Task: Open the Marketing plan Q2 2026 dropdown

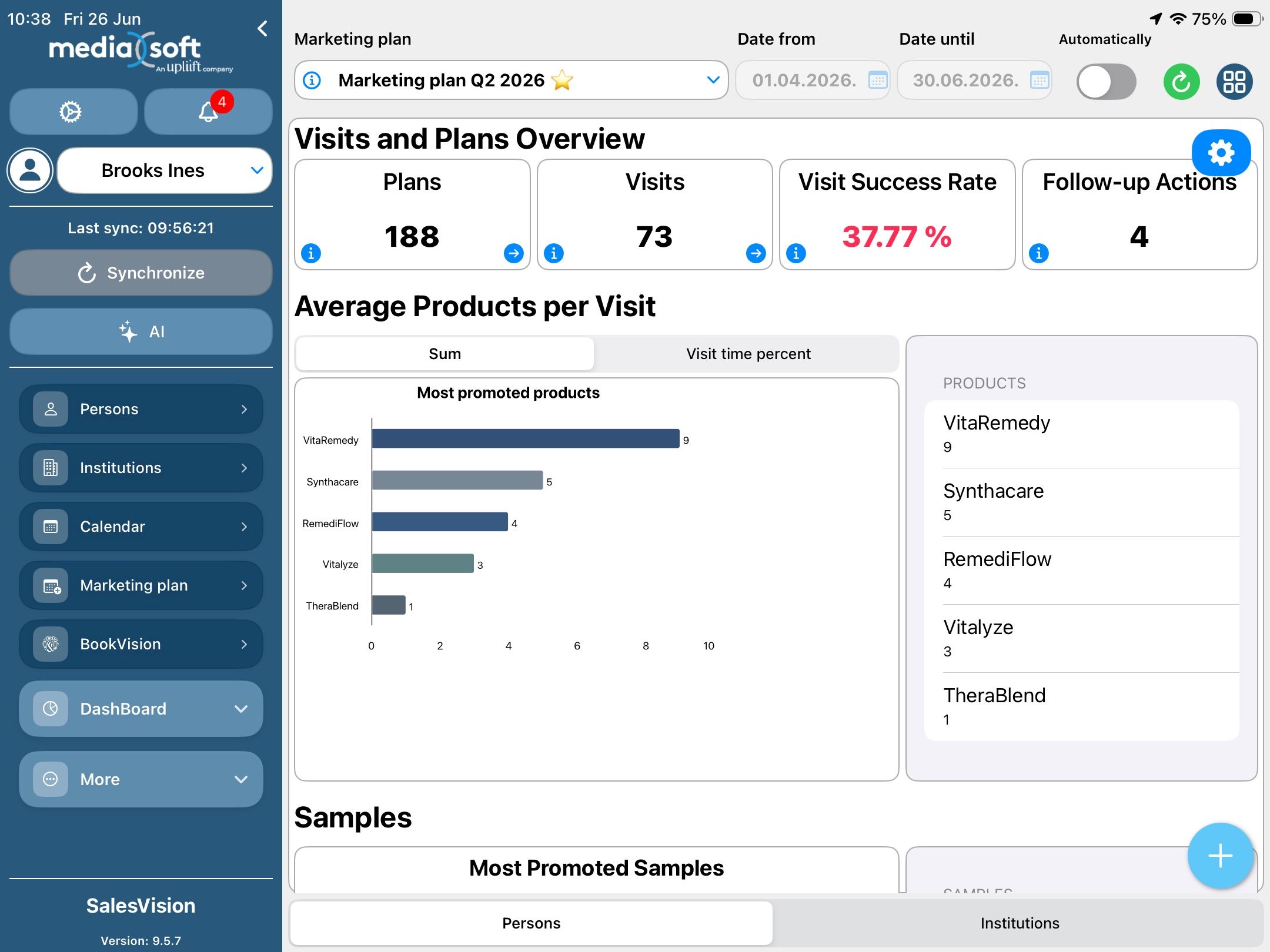Action: pos(511,80)
